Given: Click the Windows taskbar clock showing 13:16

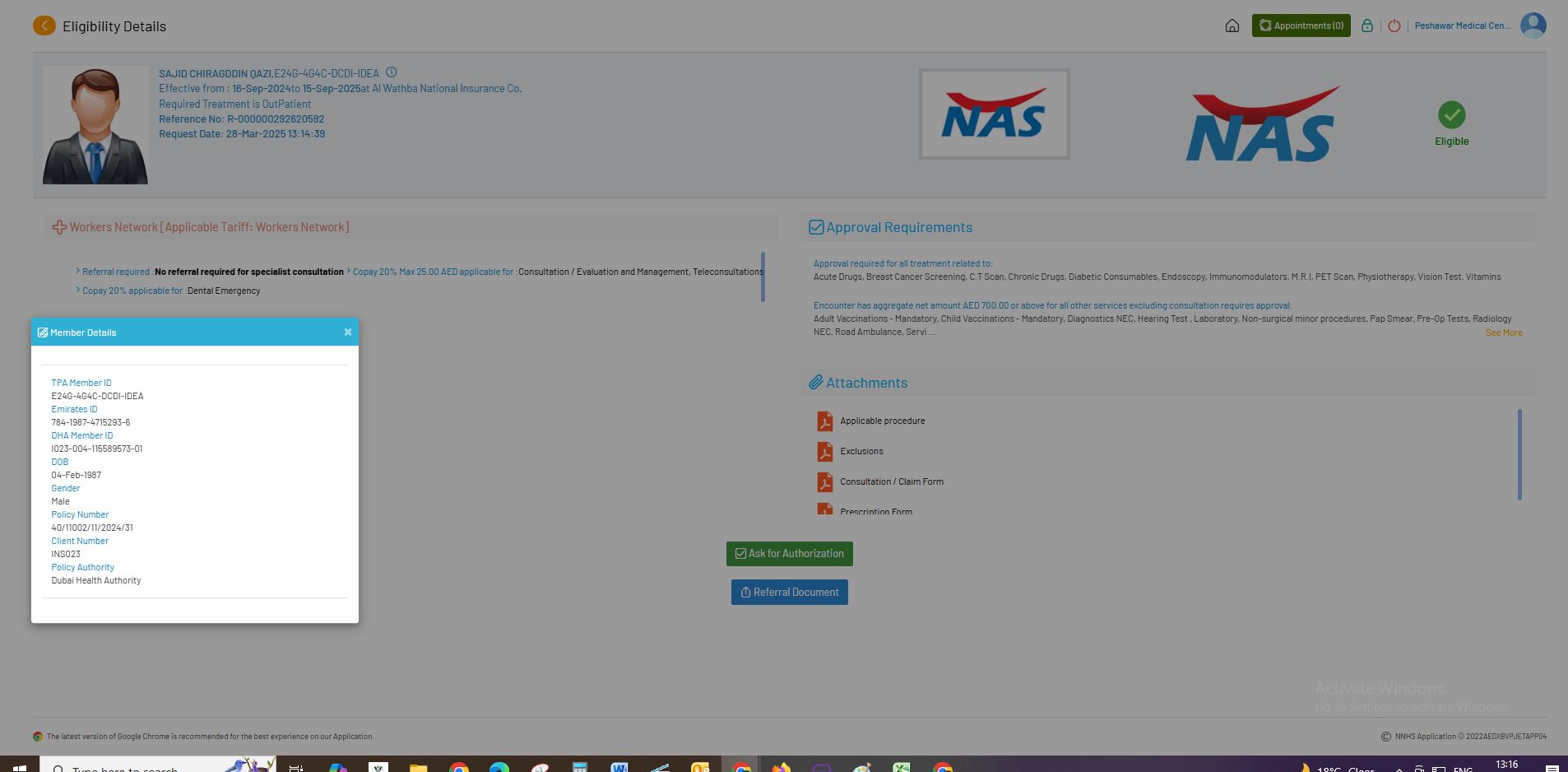Looking at the screenshot, I should [x=1506, y=765].
